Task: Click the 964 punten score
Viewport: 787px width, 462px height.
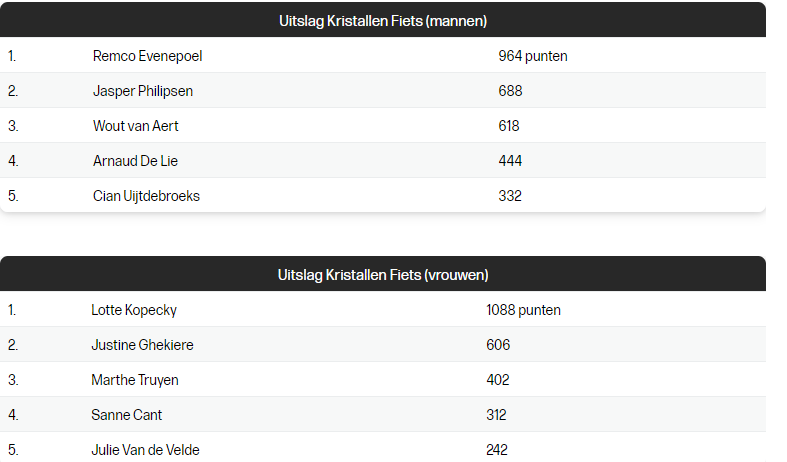Action: pos(532,56)
